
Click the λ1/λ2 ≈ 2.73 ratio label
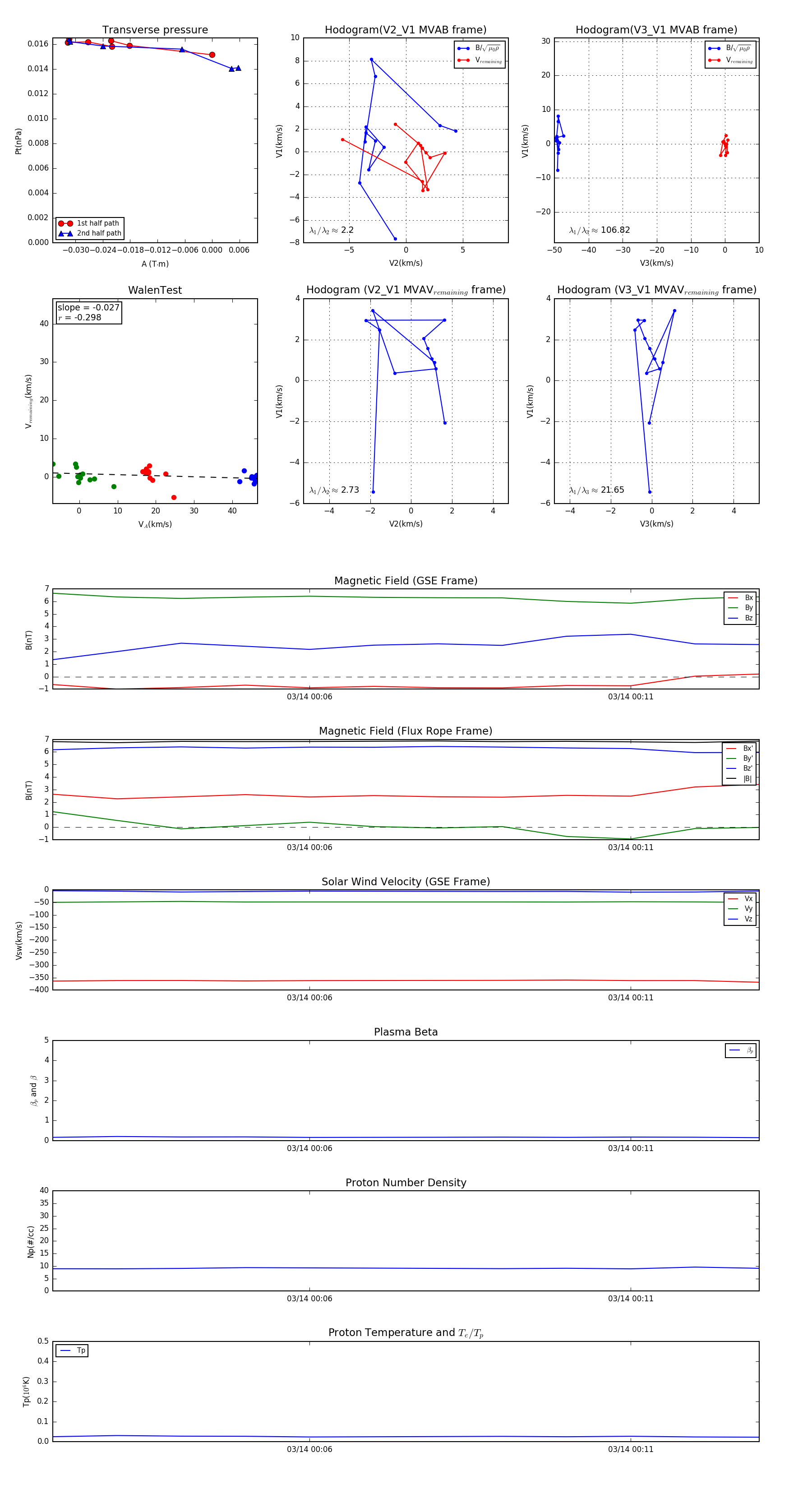(334, 490)
